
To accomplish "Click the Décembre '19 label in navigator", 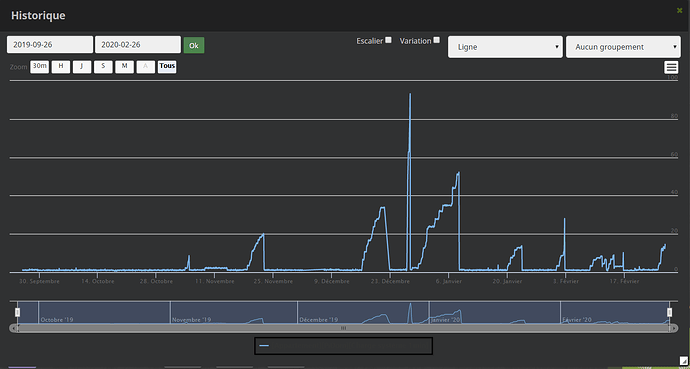I will tap(319, 320).
